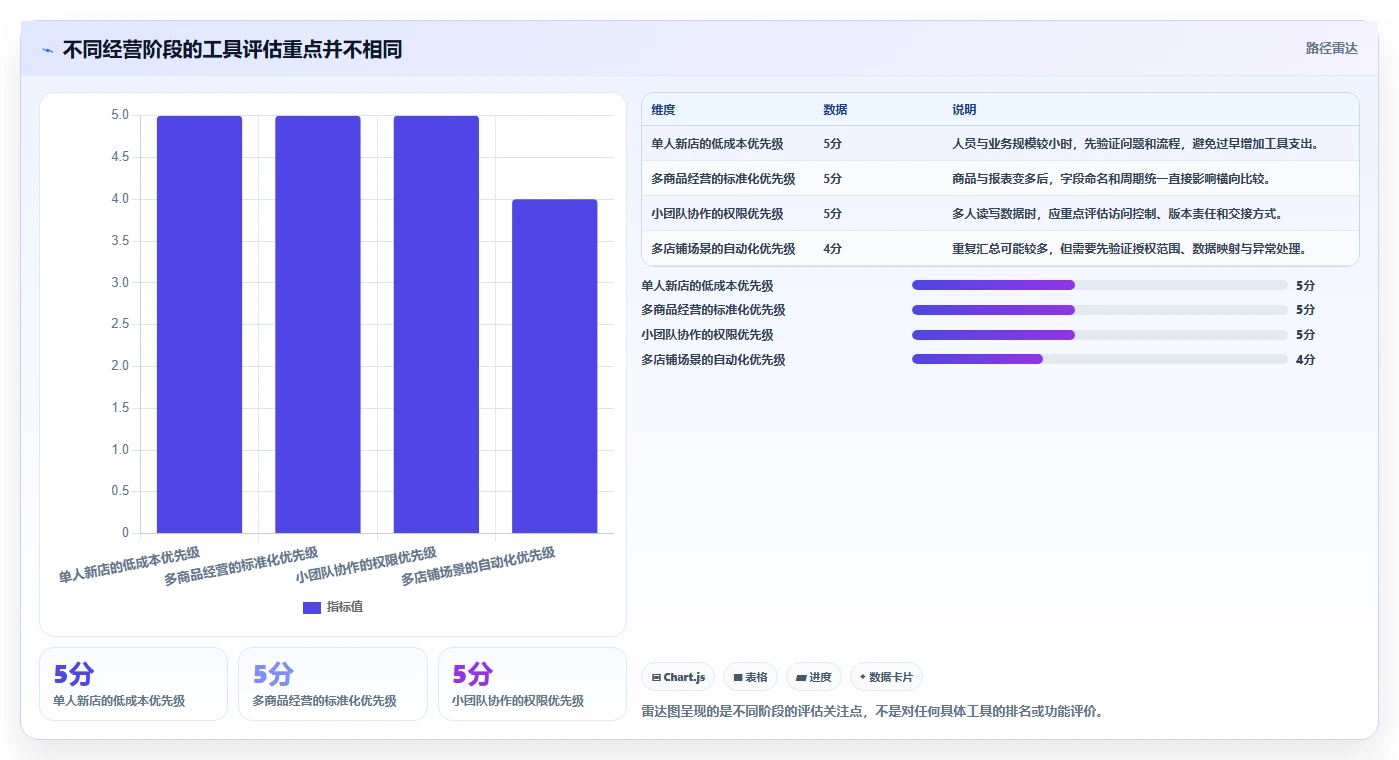Click the 4分 cell in the table

832,249
